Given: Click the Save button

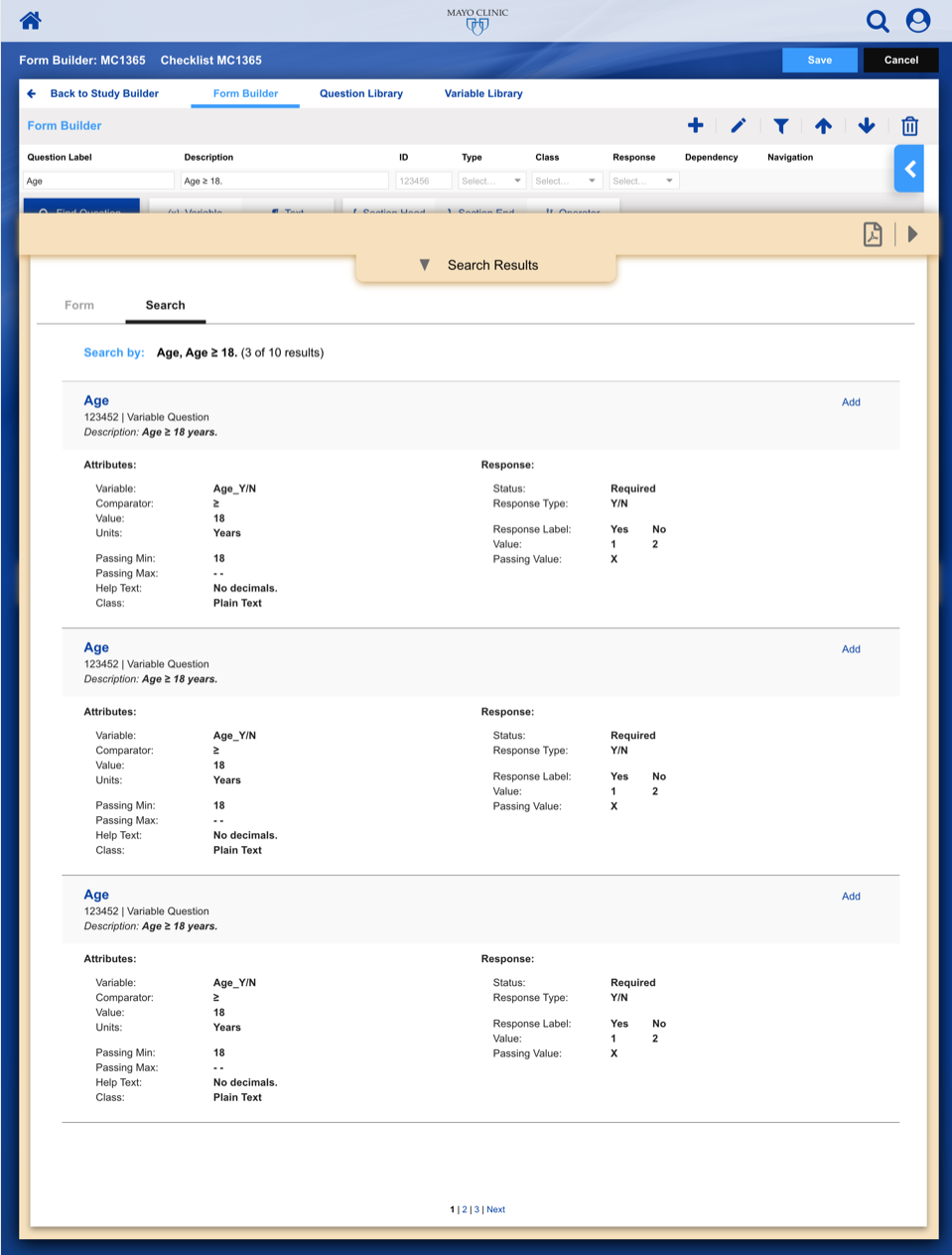Looking at the screenshot, I should click(x=820, y=60).
